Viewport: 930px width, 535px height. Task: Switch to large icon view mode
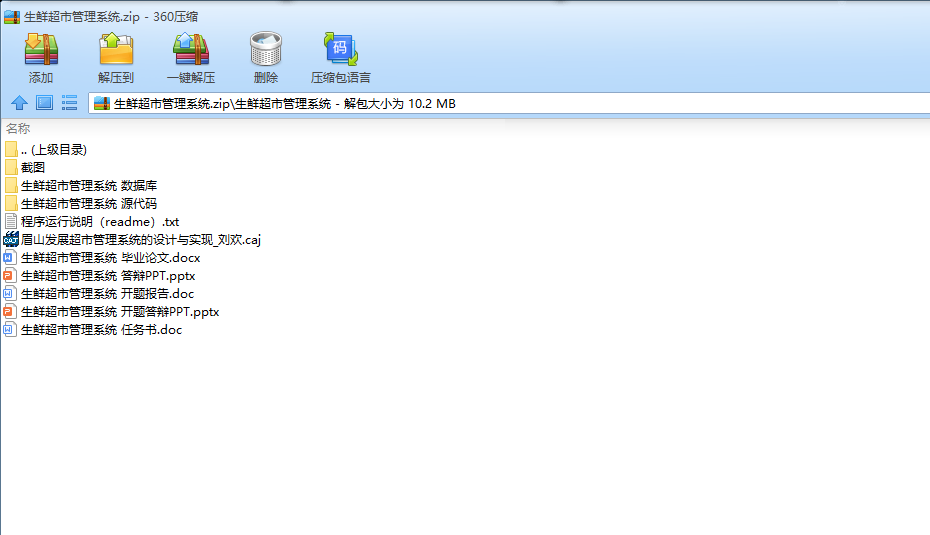[44, 103]
